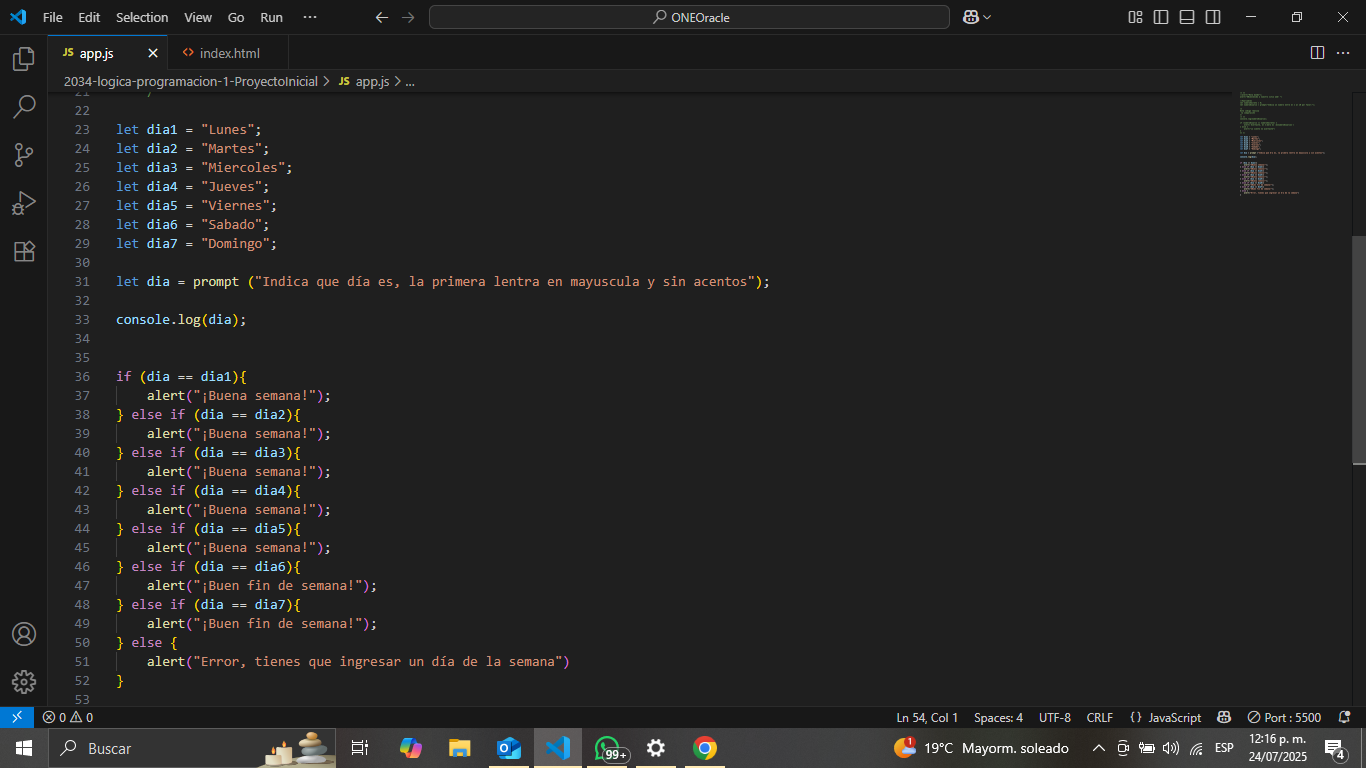
Task: Go back with the left arrow
Action: (381, 17)
